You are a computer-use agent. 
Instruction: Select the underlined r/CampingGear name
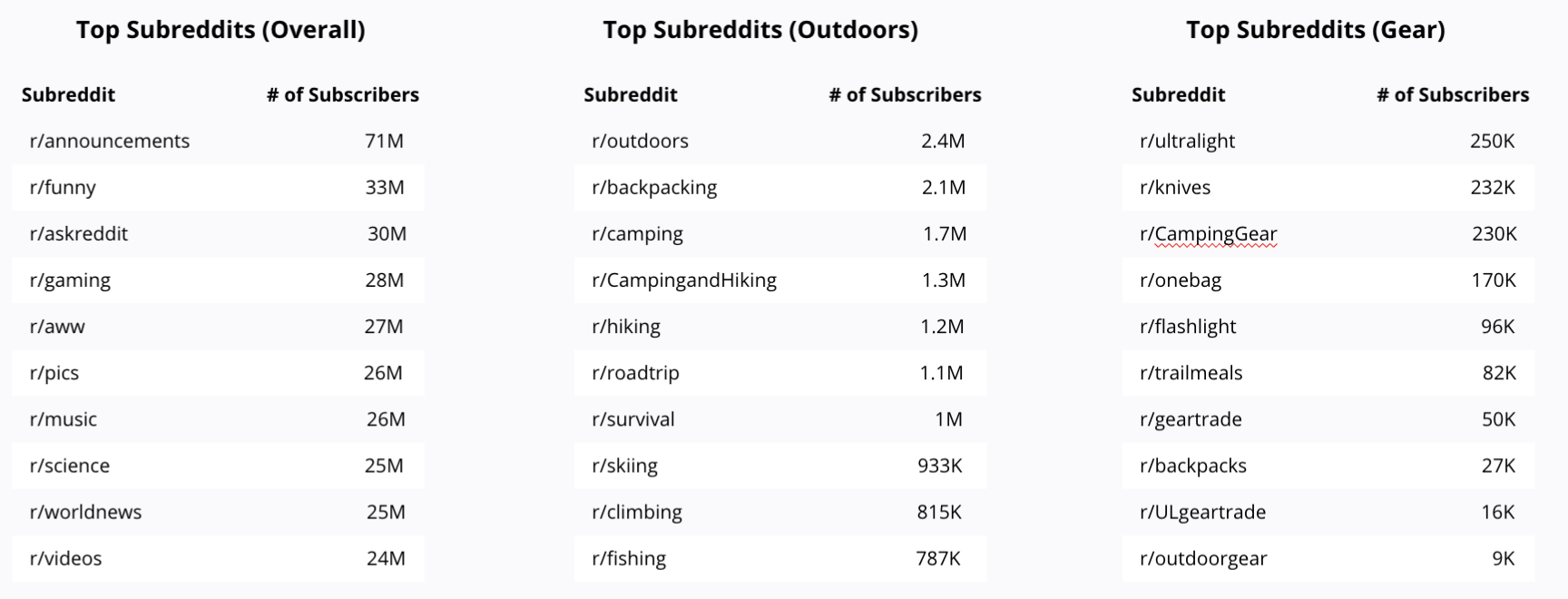[x=1208, y=234]
